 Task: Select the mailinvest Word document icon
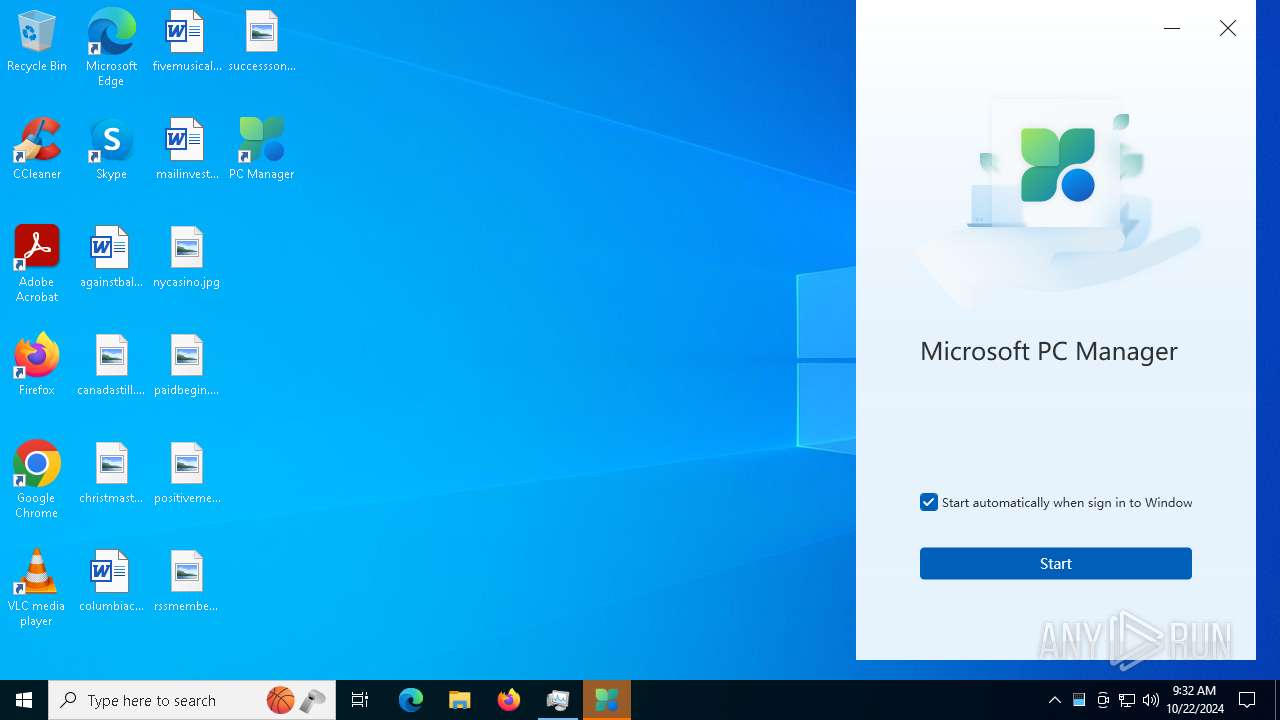pos(186,150)
